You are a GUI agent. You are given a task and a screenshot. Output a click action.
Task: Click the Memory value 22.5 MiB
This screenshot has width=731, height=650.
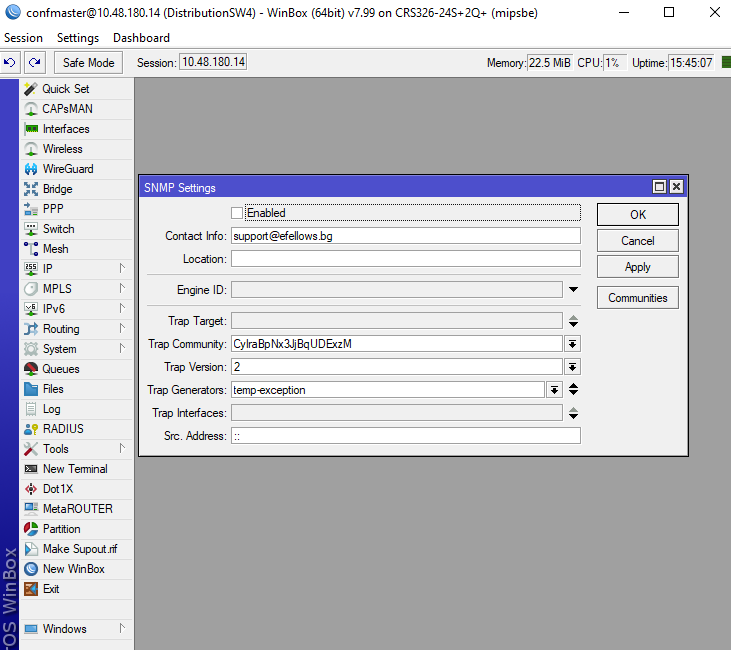point(550,62)
